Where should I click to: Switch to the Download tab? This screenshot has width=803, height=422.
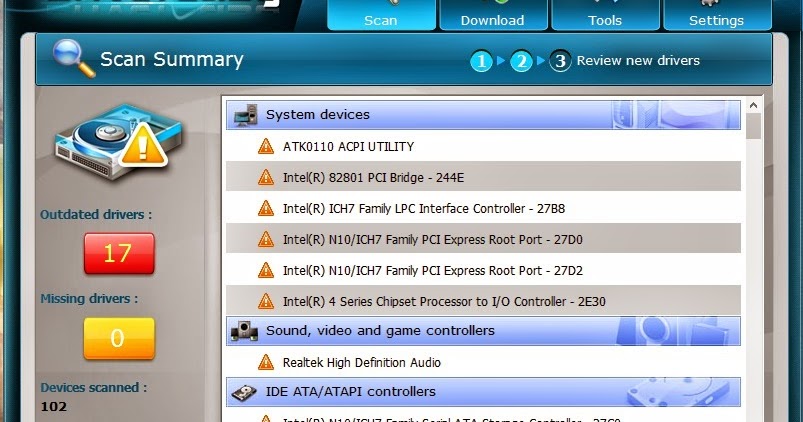[493, 15]
